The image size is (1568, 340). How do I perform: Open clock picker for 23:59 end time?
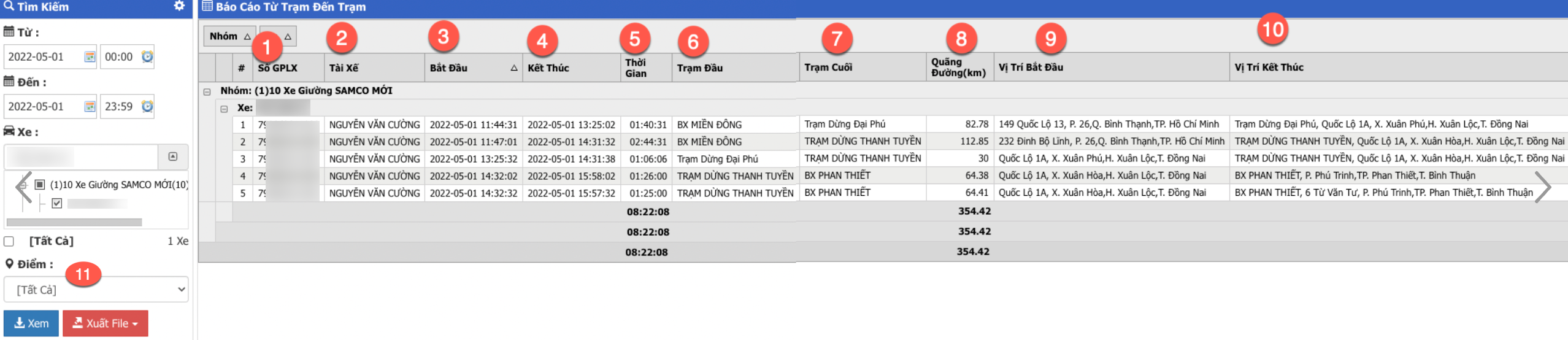[147, 107]
